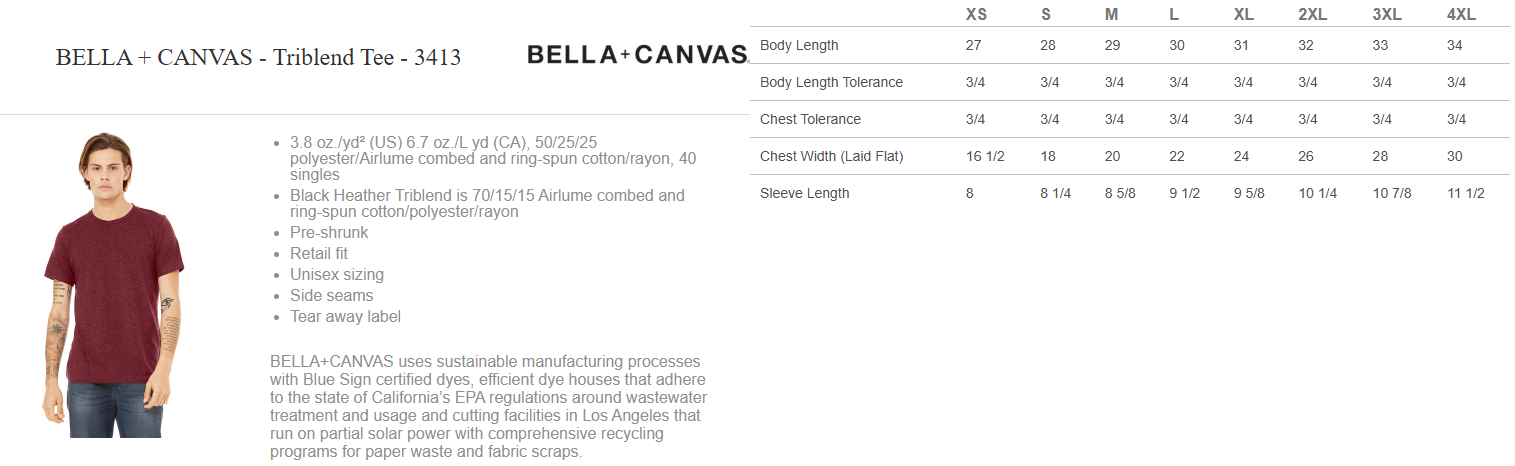Click the Chest Tolerance row label

(810, 119)
